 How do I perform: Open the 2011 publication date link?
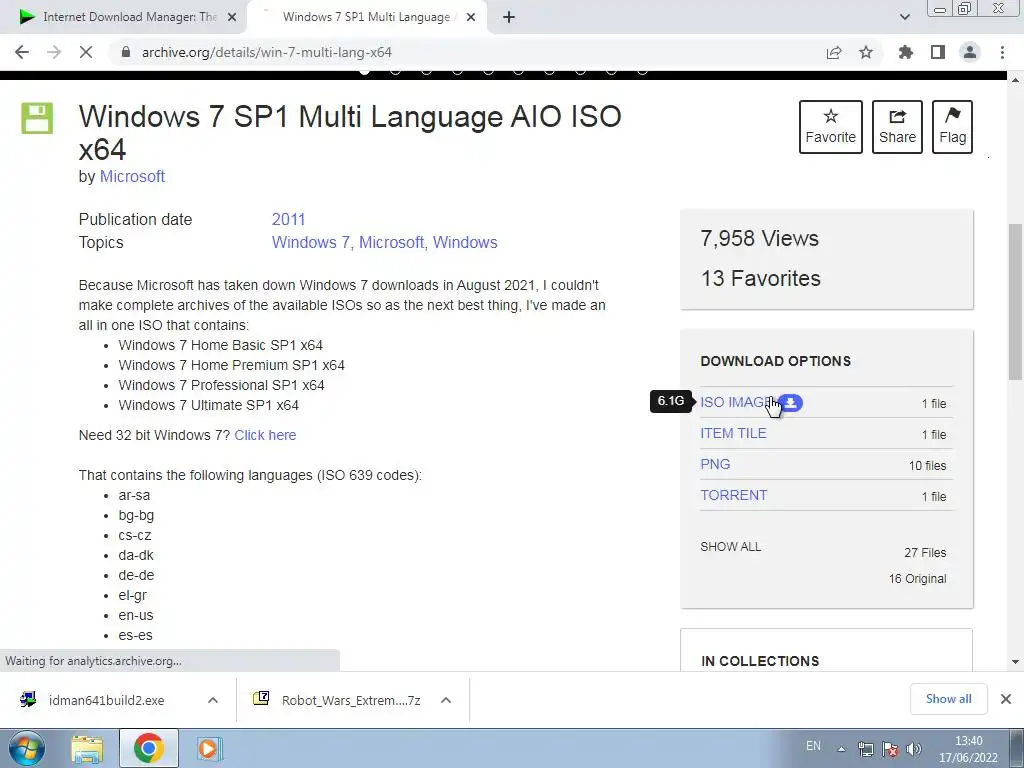coord(289,219)
